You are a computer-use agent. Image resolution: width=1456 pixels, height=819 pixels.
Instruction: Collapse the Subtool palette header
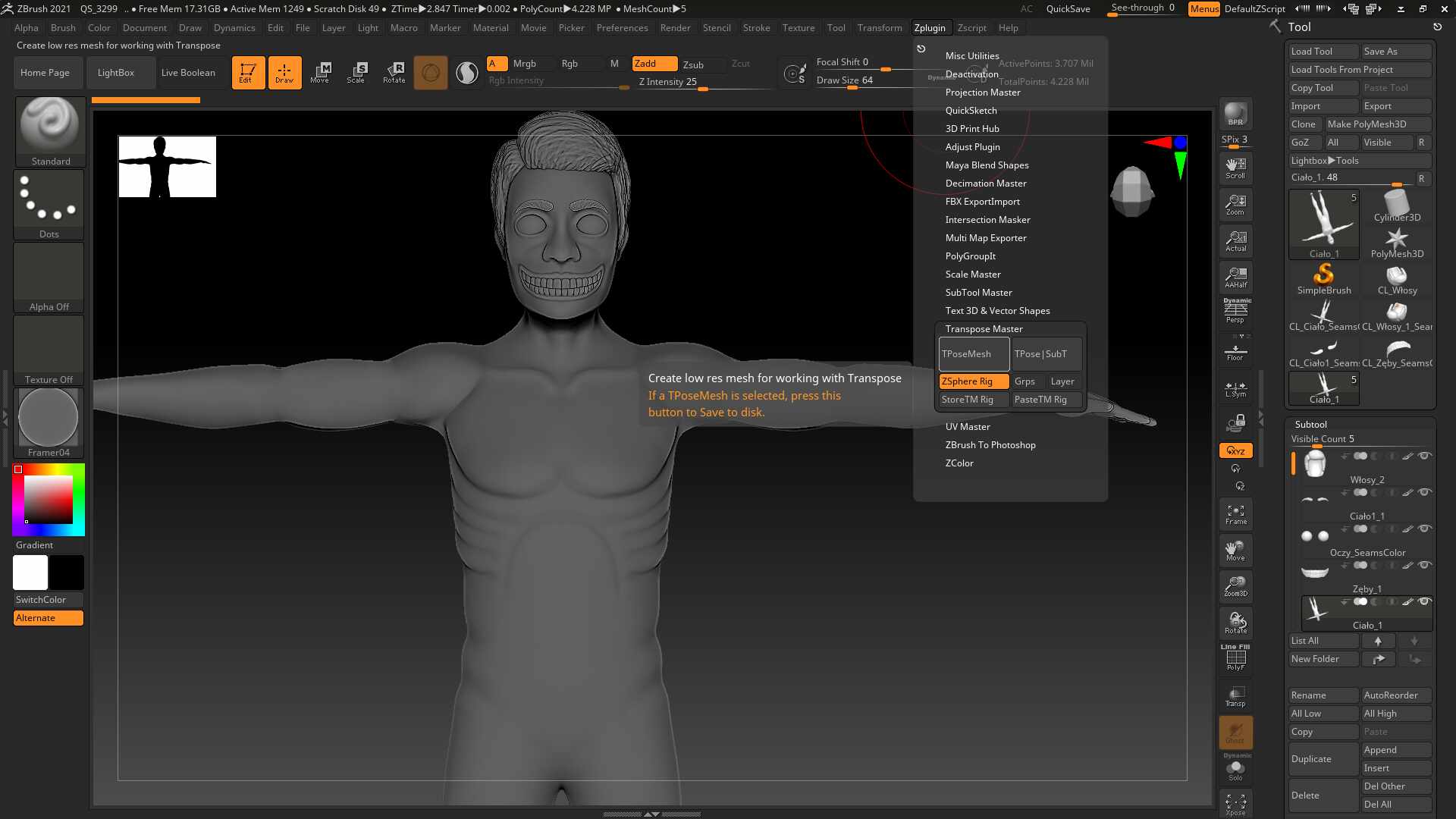(1310, 425)
